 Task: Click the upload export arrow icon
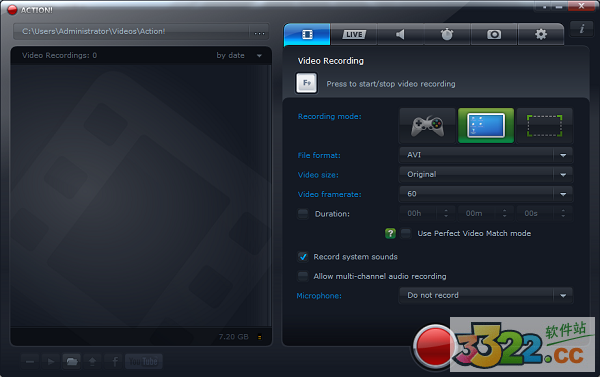[x=92, y=361]
